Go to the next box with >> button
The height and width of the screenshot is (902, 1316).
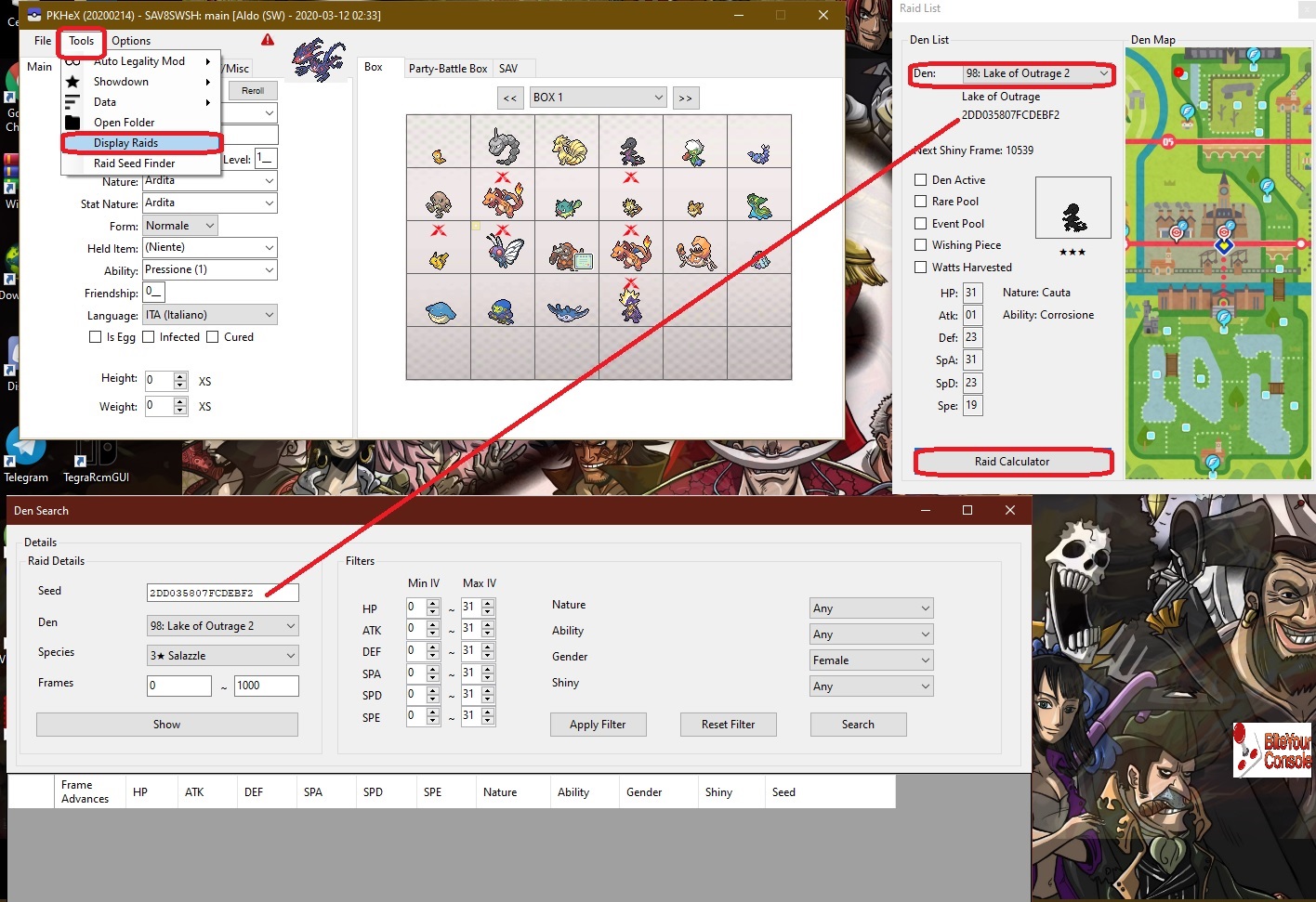[685, 98]
